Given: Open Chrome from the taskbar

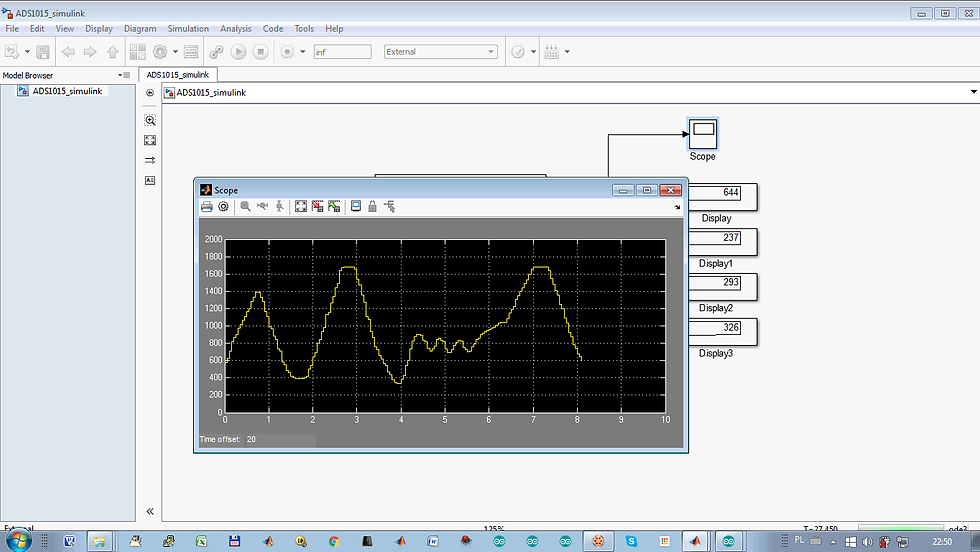Looking at the screenshot, I should pos(334,541).
